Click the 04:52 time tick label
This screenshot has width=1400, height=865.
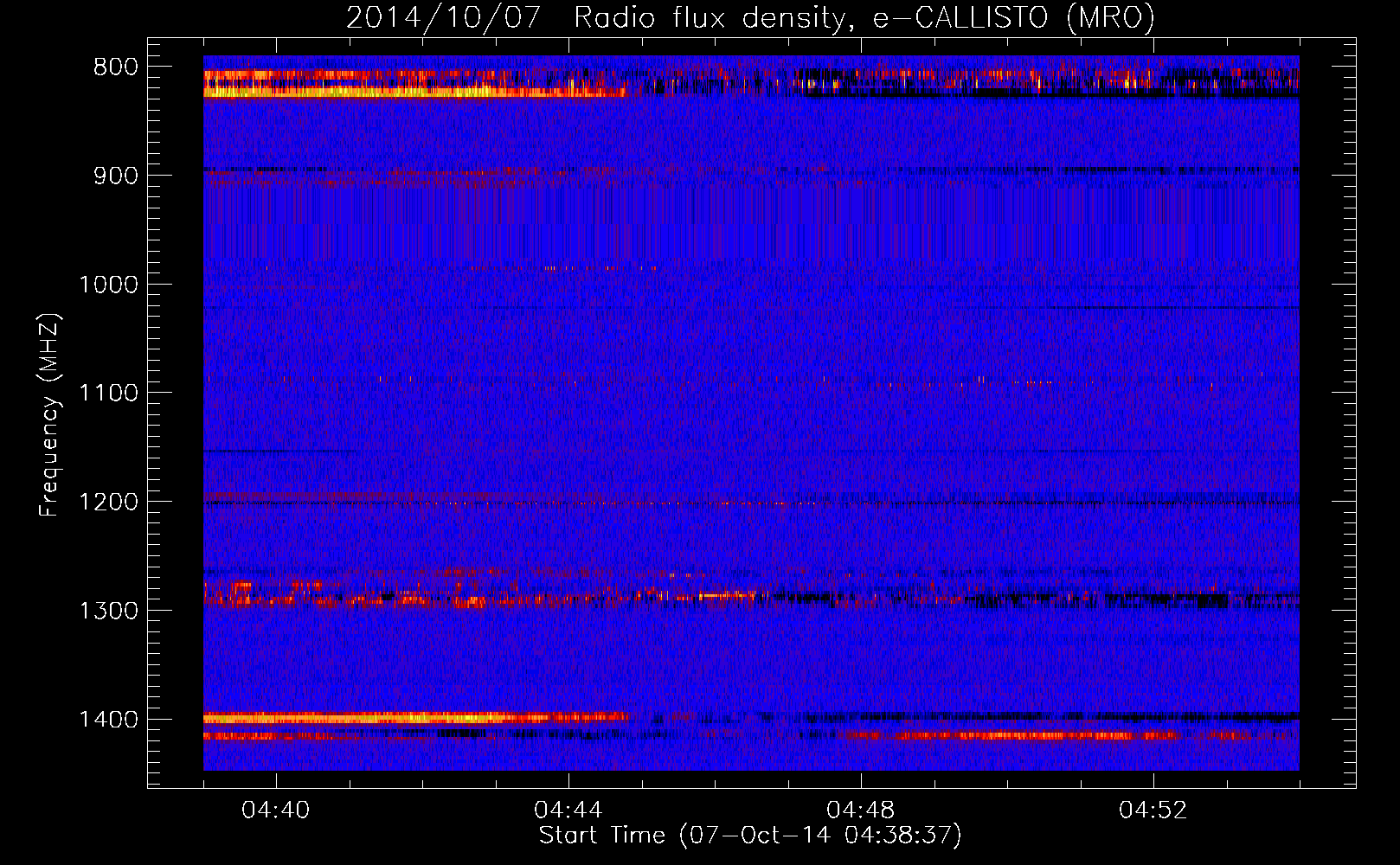pyautogui.click(x=1153, y=811)
